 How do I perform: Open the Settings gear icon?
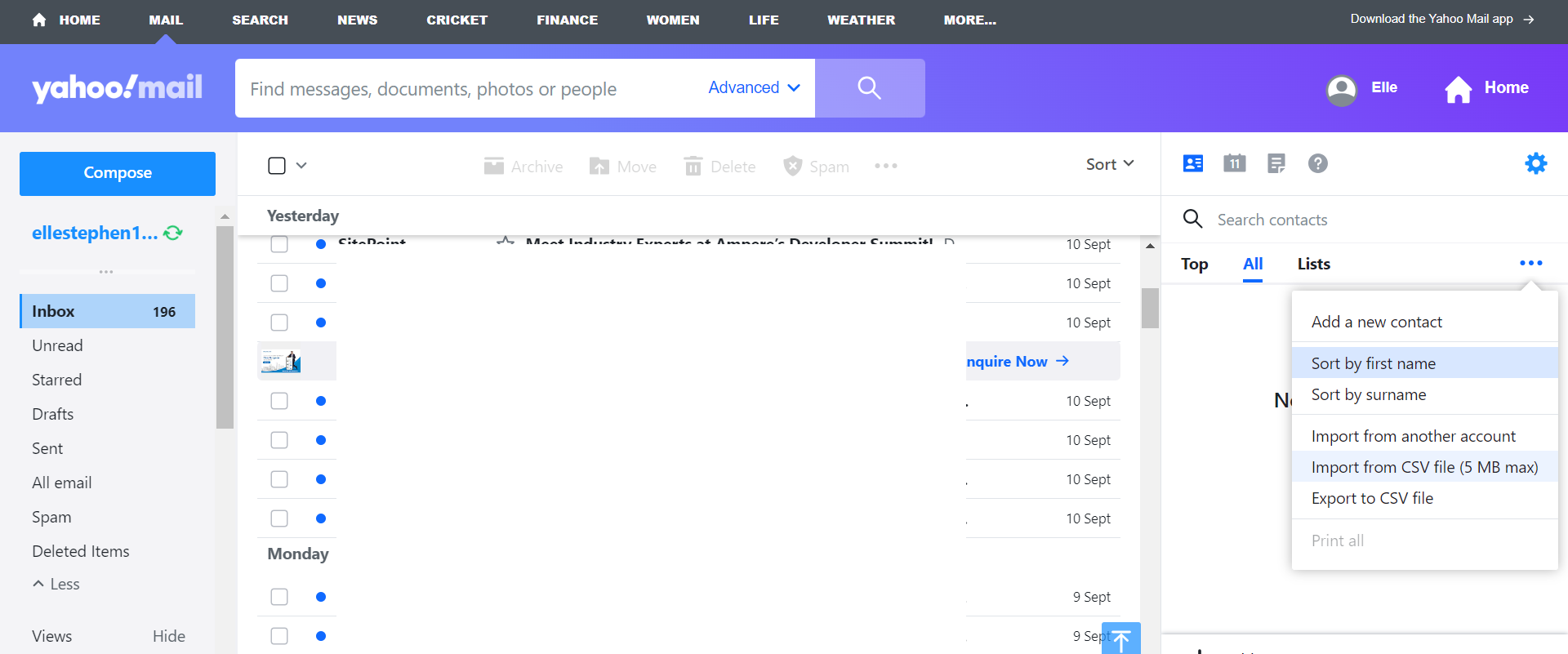click(x=1536, y=163)
